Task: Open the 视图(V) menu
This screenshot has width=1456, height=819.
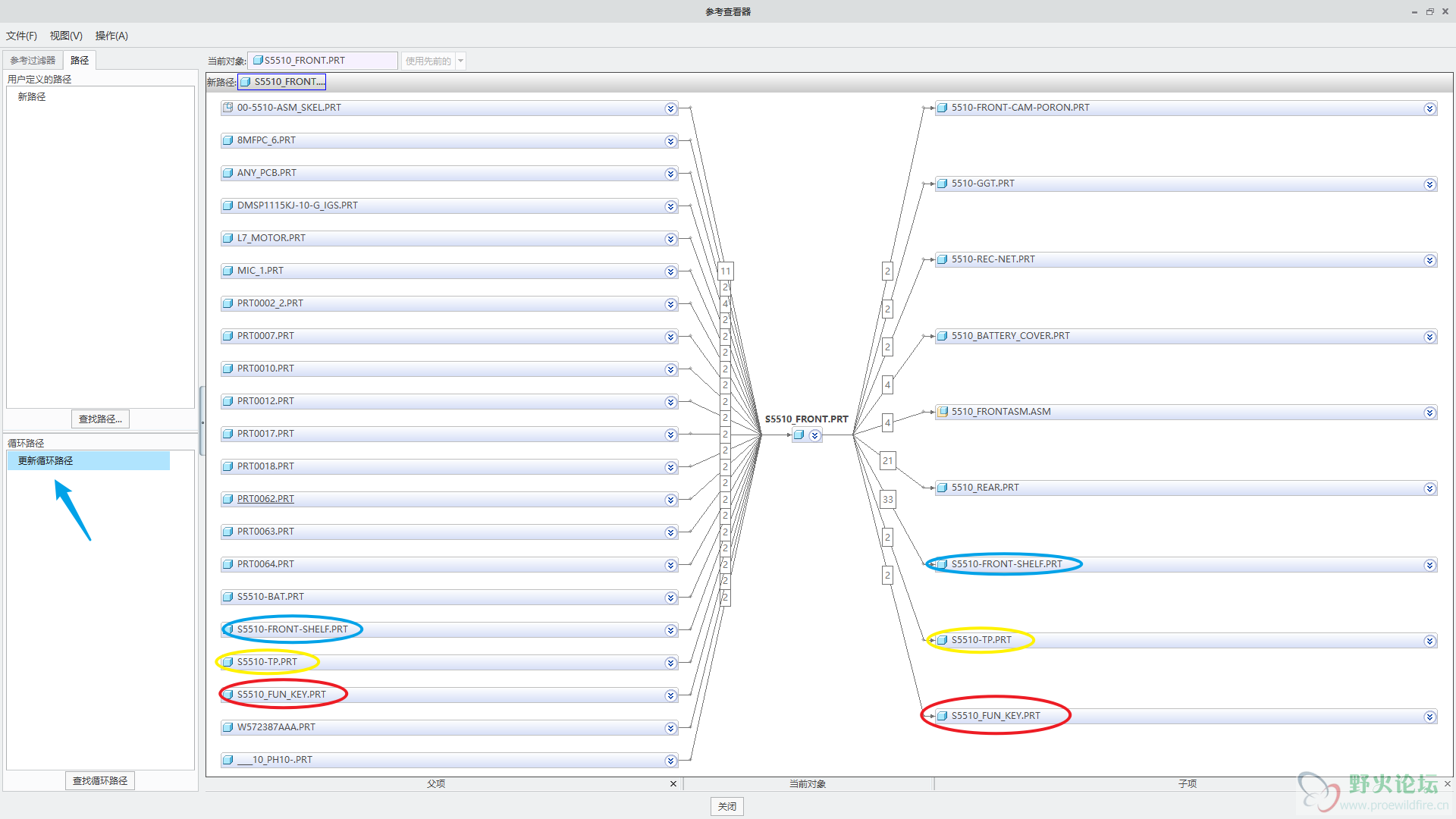Action: pyautogui.click(x=66, y=36)
